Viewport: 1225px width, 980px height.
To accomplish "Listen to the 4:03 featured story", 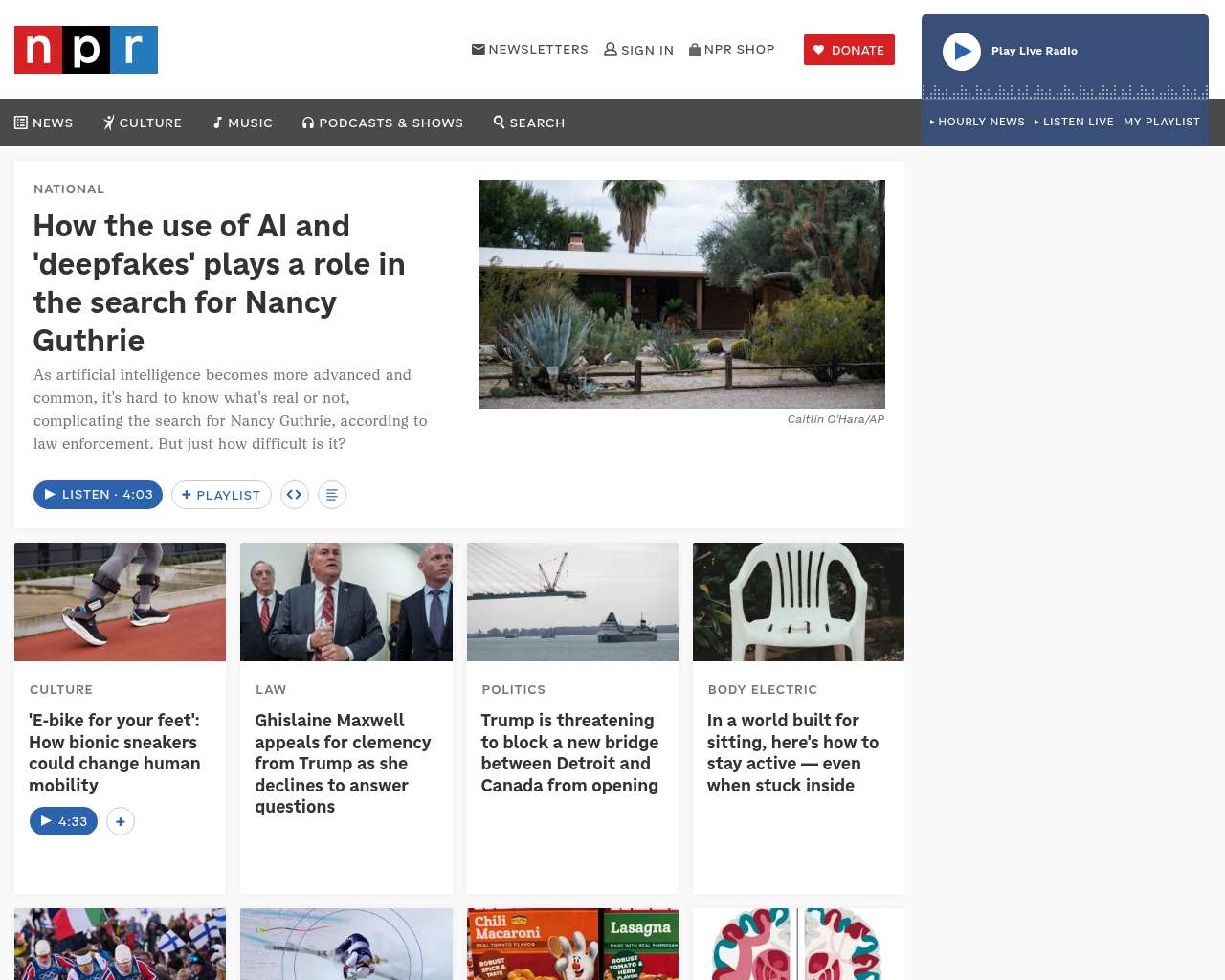I will (98, 495).
